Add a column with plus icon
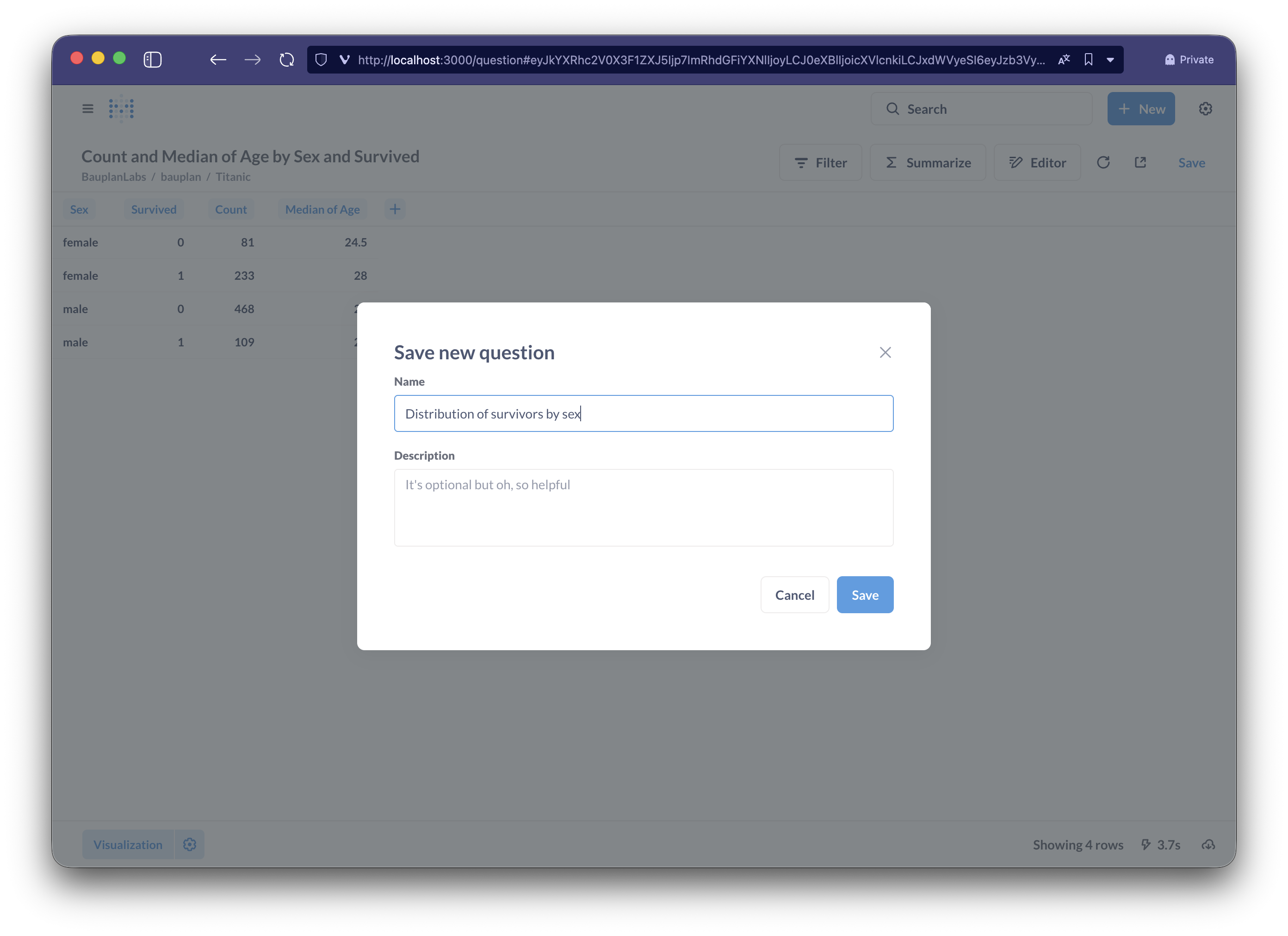1288x936 pixels. point(395,209)
